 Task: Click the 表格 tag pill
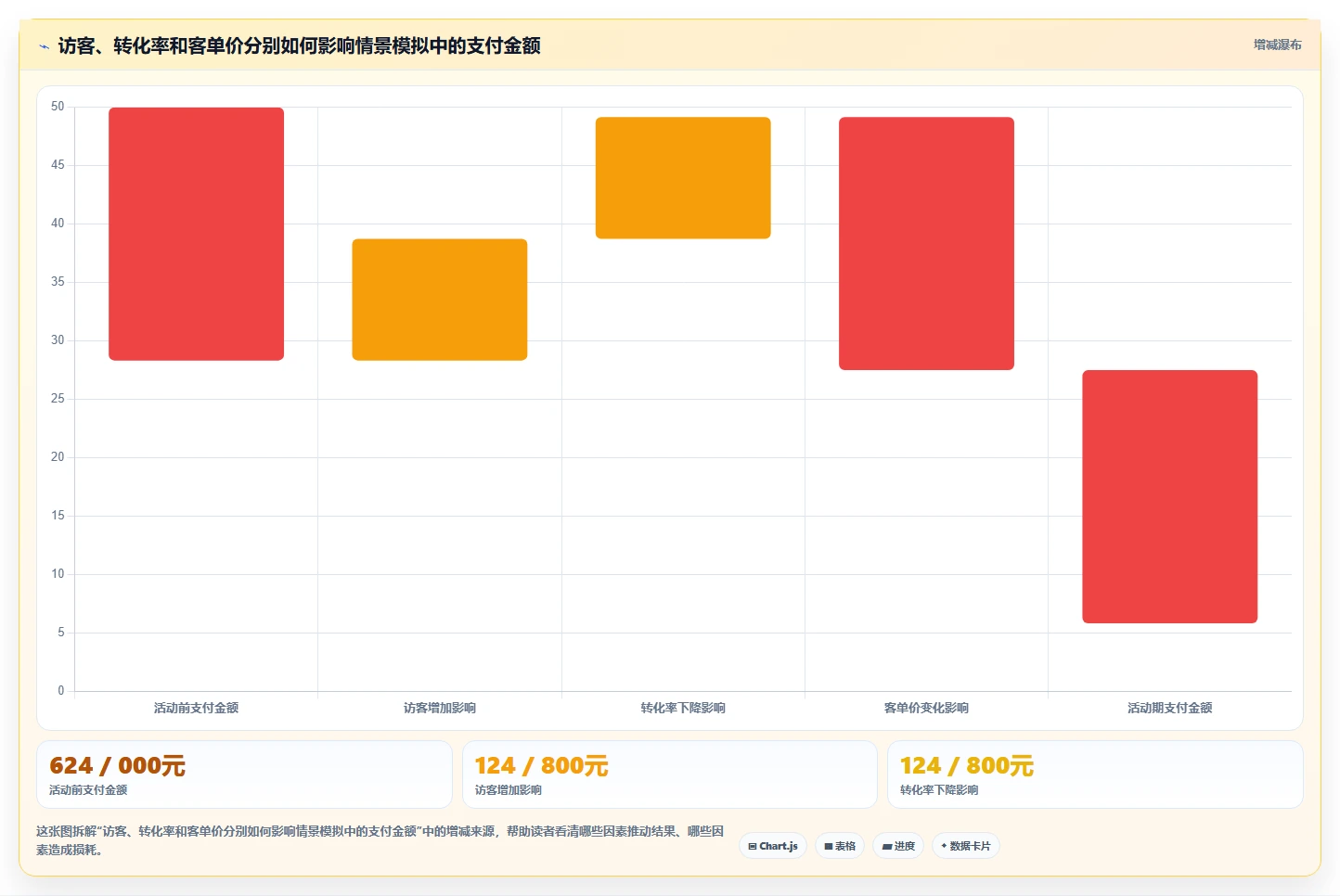pyautogui.click(x=840, y=846)
